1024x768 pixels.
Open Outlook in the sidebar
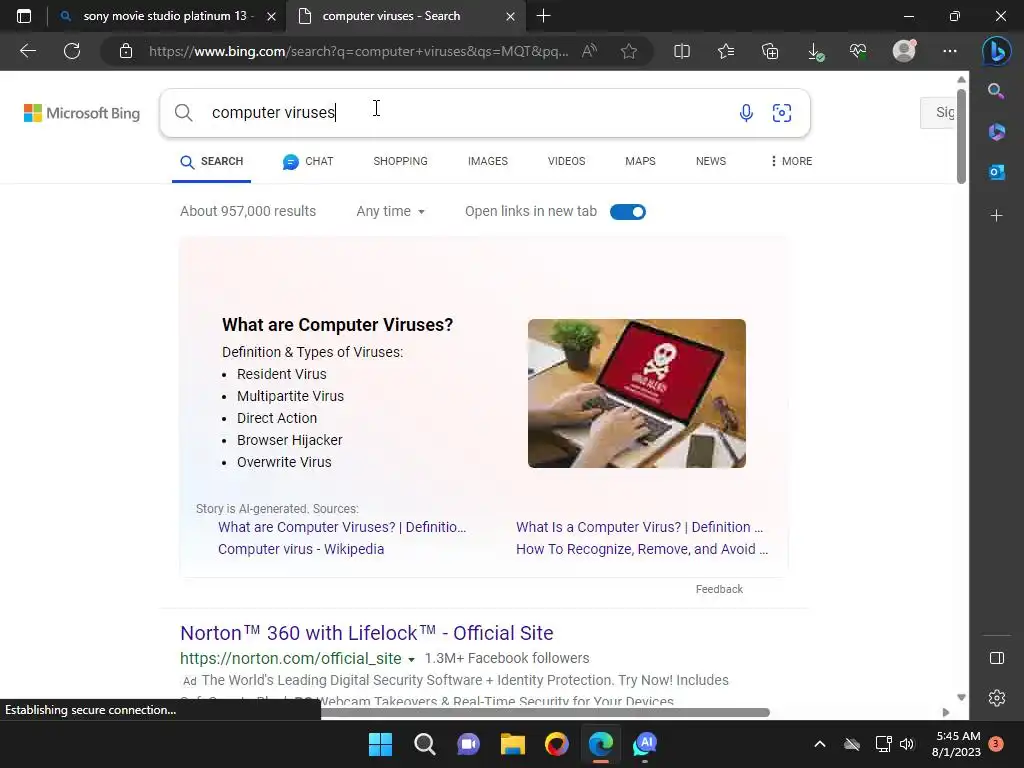996,172
